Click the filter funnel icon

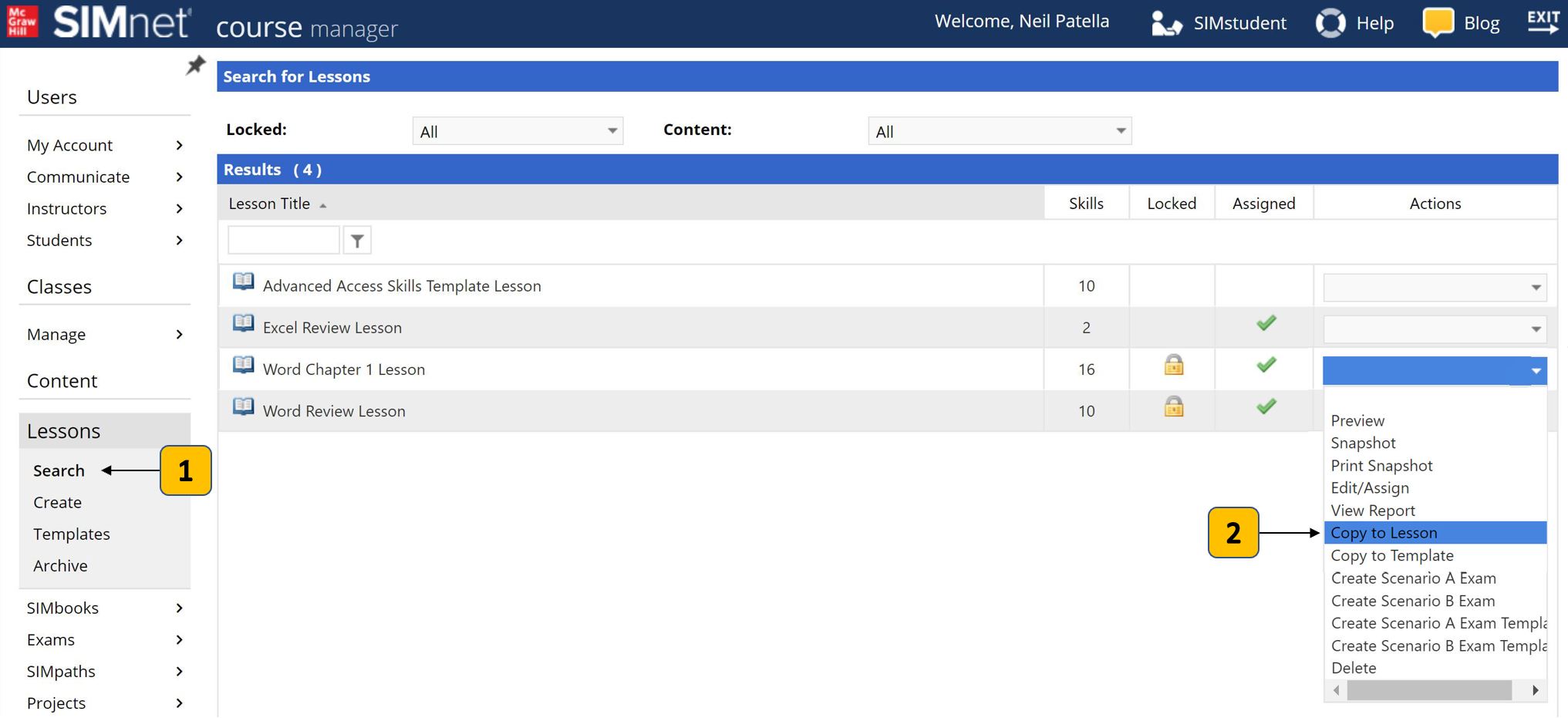pos(357,241)
